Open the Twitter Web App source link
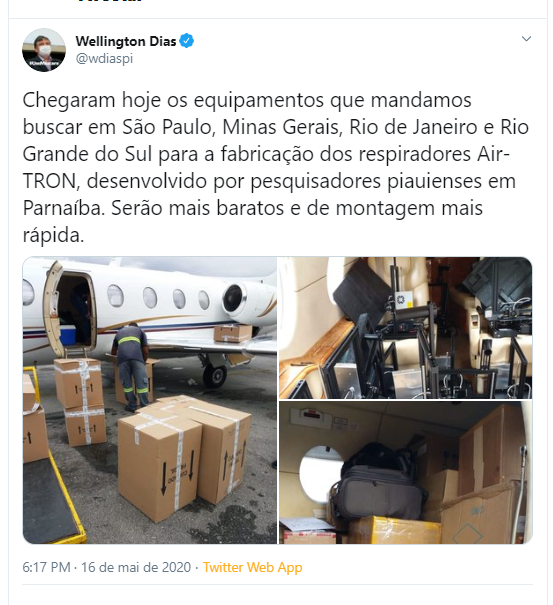Viewport: 553px width, 605px height. [x=253, y=567]
